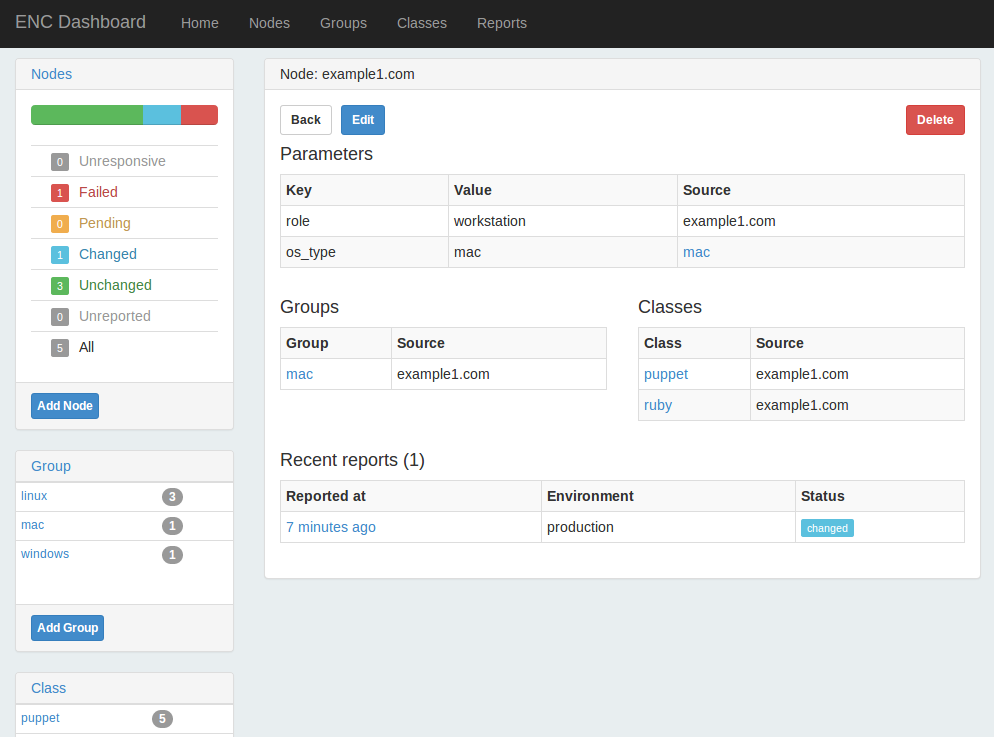Filter nodes by Failed status
Screen dimensions: 994x737
click(98, 192)
